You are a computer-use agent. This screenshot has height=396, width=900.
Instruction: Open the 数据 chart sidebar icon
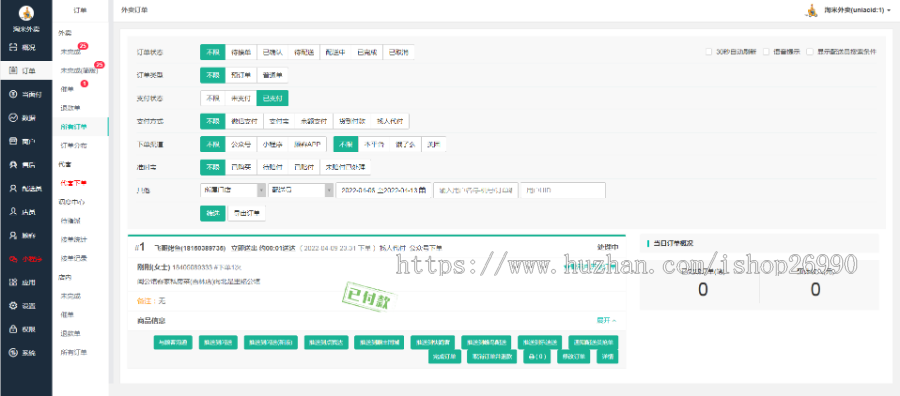point(13,118)
